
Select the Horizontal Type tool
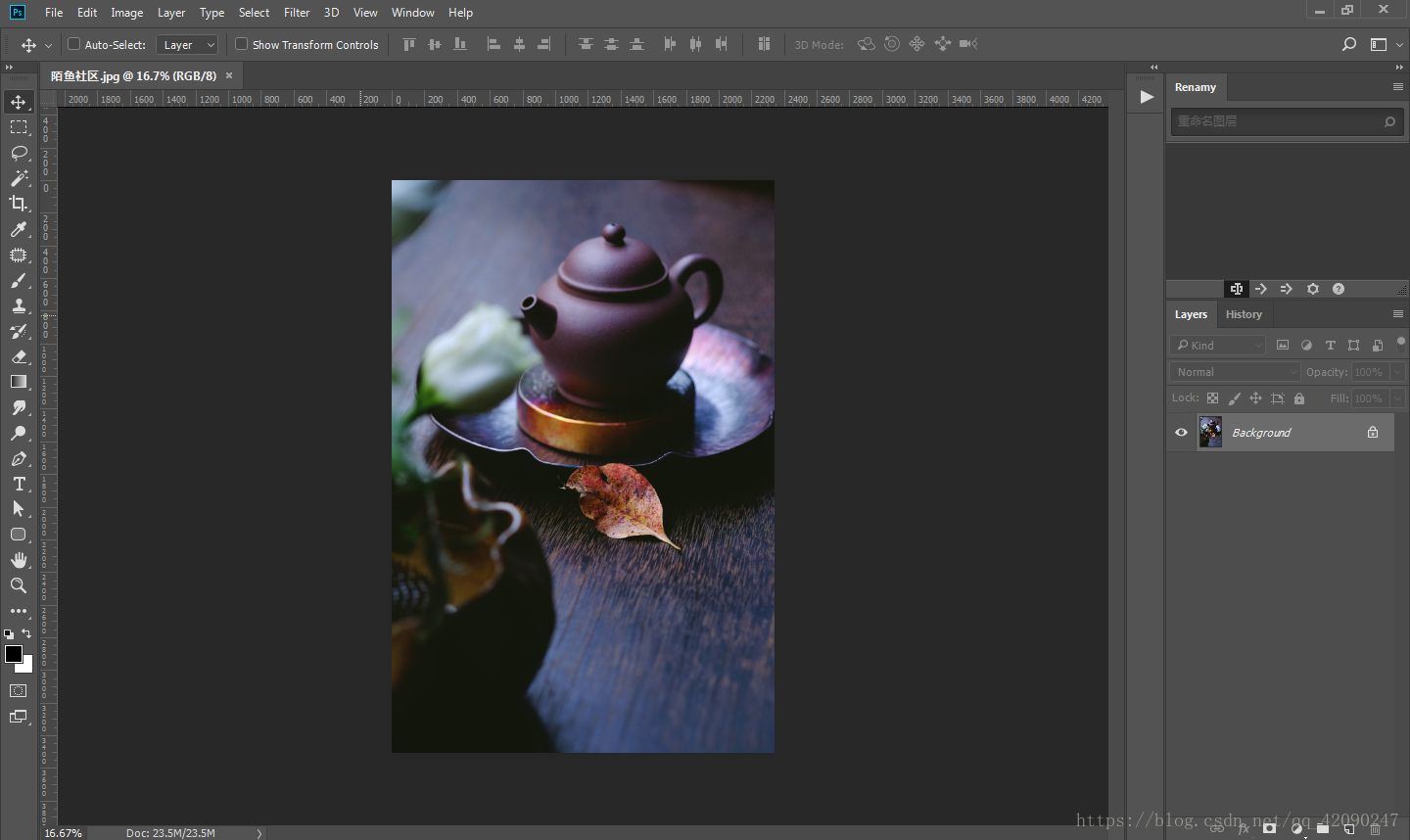tap(19, 484)
